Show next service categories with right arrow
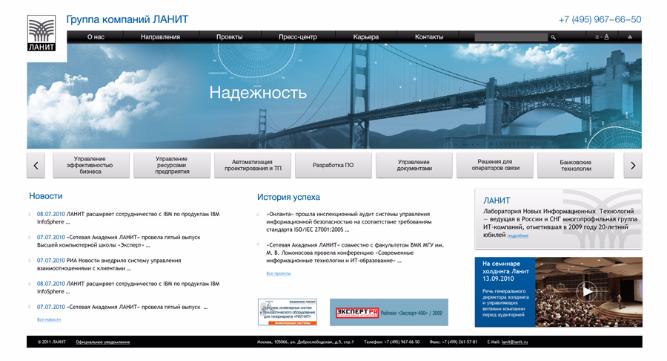The image size is (667, 361). coord(633,165)
